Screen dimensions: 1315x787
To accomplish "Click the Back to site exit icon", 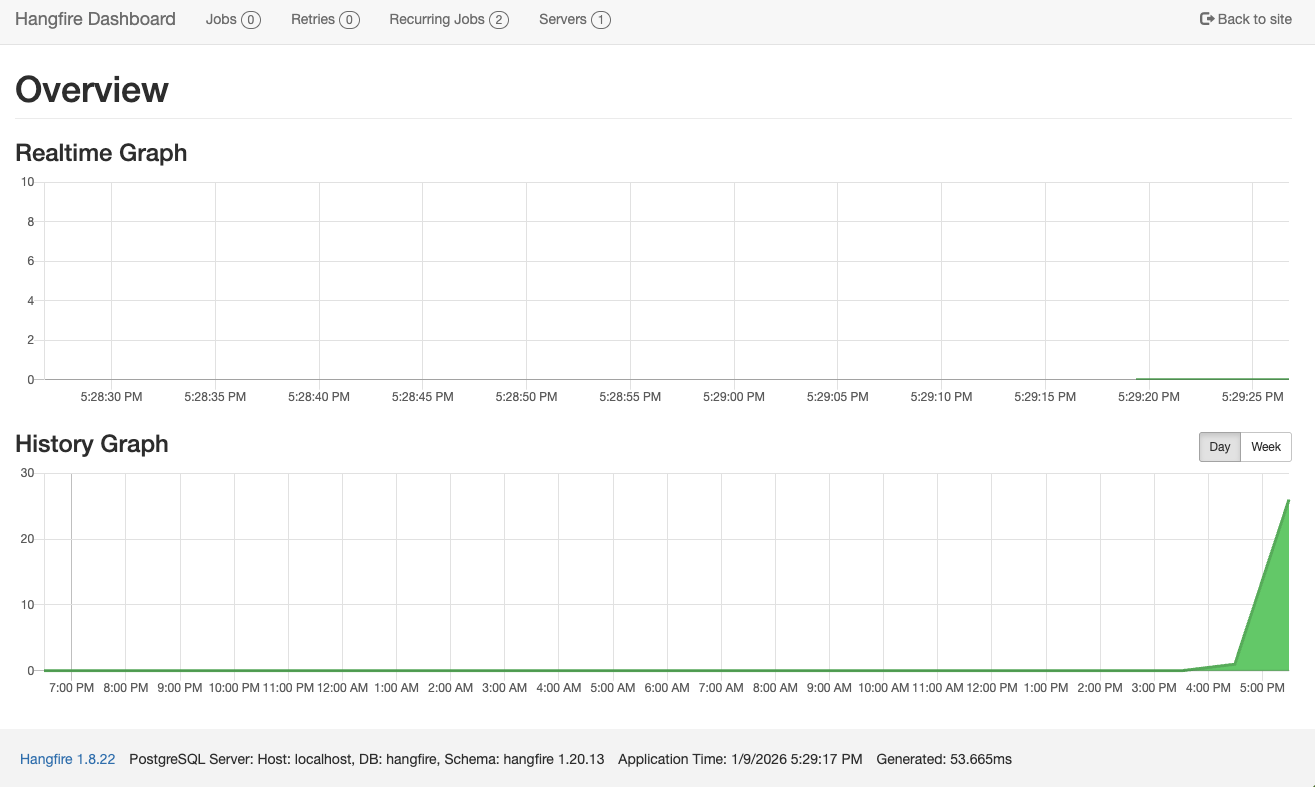I will pyautogui.click(x=1206, y=18).
